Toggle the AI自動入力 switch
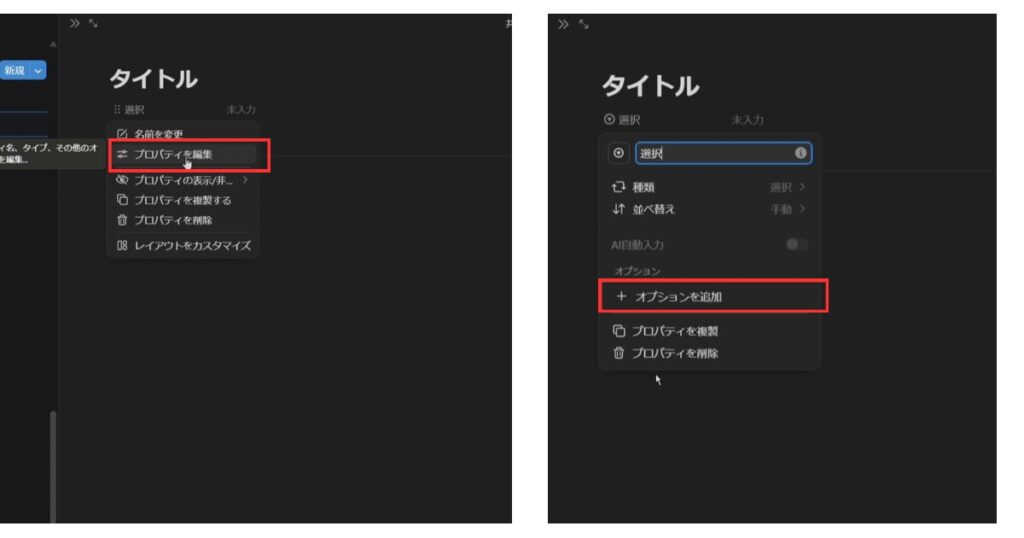 pos(796,245)
